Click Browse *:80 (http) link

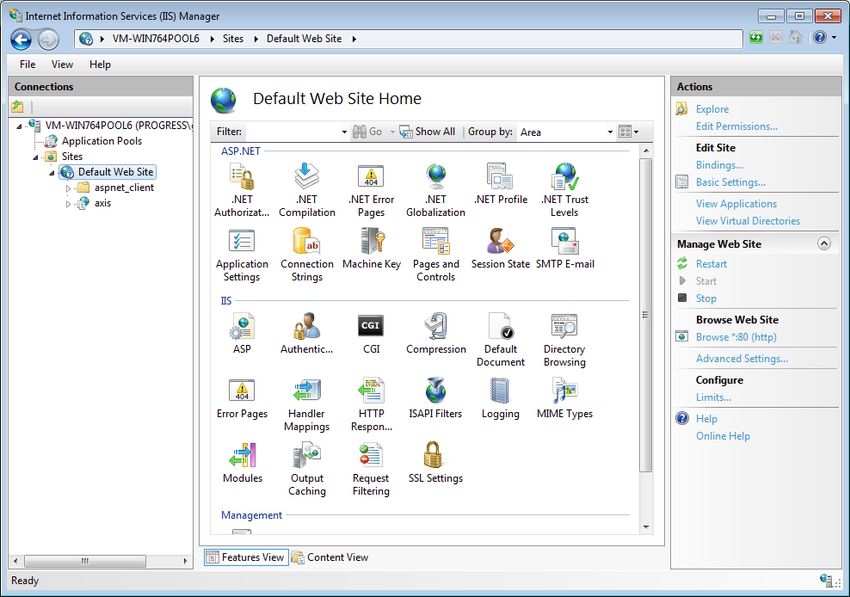click(736, 337)
